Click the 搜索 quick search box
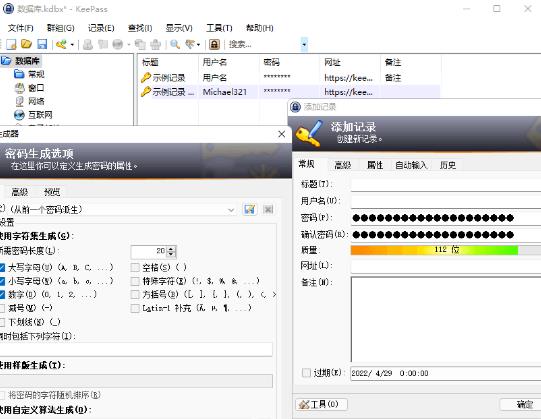The width and height of the screenshot is (541, 419). [264, 44]
